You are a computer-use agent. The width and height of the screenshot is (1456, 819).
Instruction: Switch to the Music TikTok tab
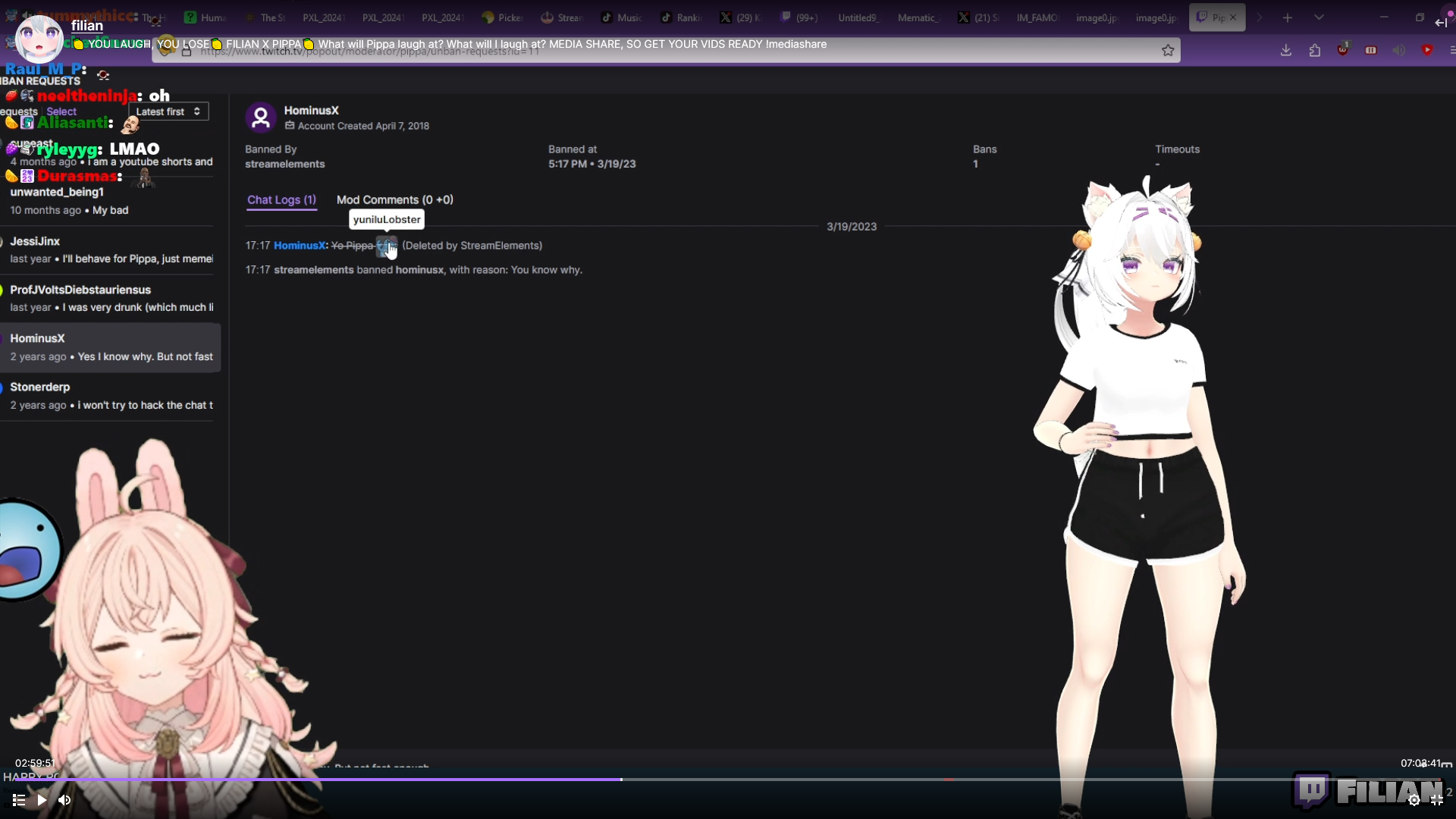coord(621,17)
